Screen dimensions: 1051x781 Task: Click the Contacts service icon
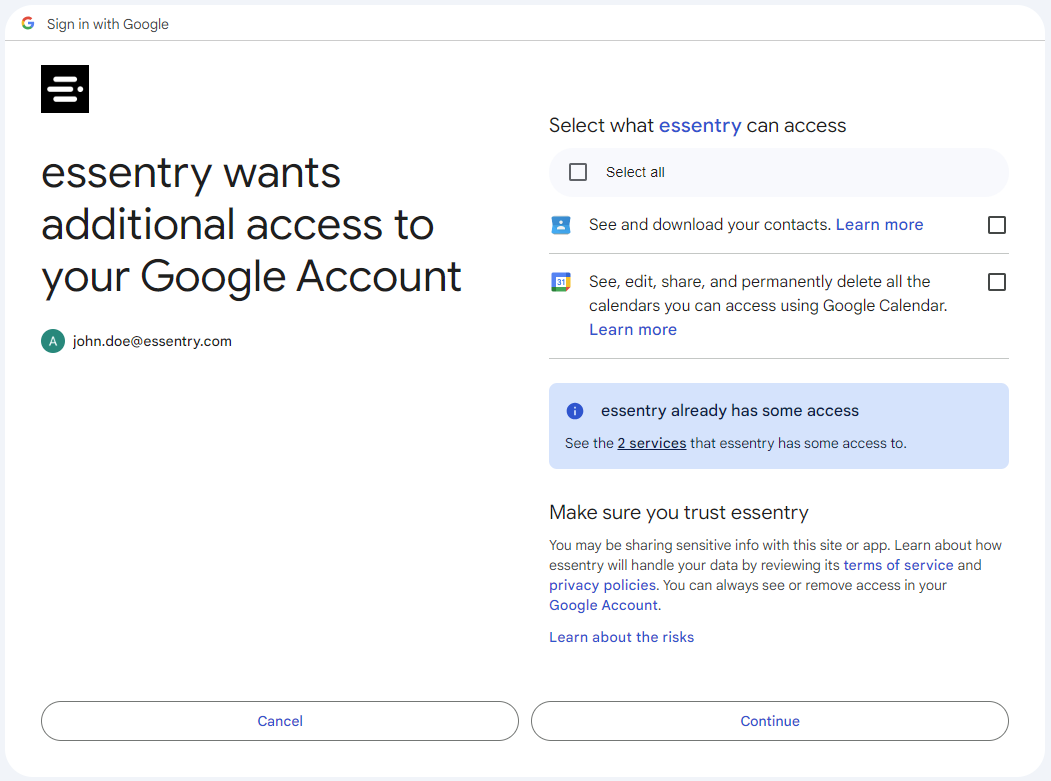[561, 225]
